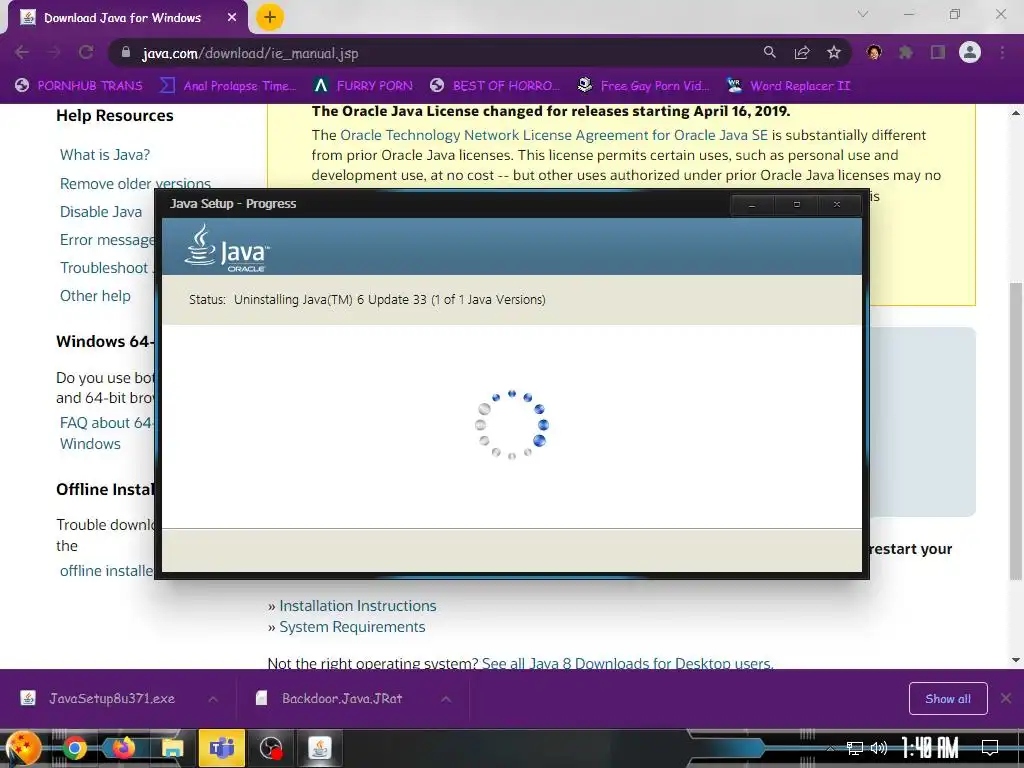Open the Disable Java help link
The height and width of the screenshot is (768, 1024).
pyautogui.click(x=101, y=212)
